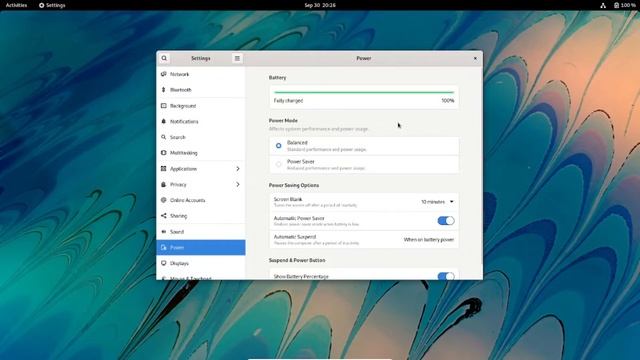Expand the Applications submenu chevron
Screen dimensions: 640x360
238,169
